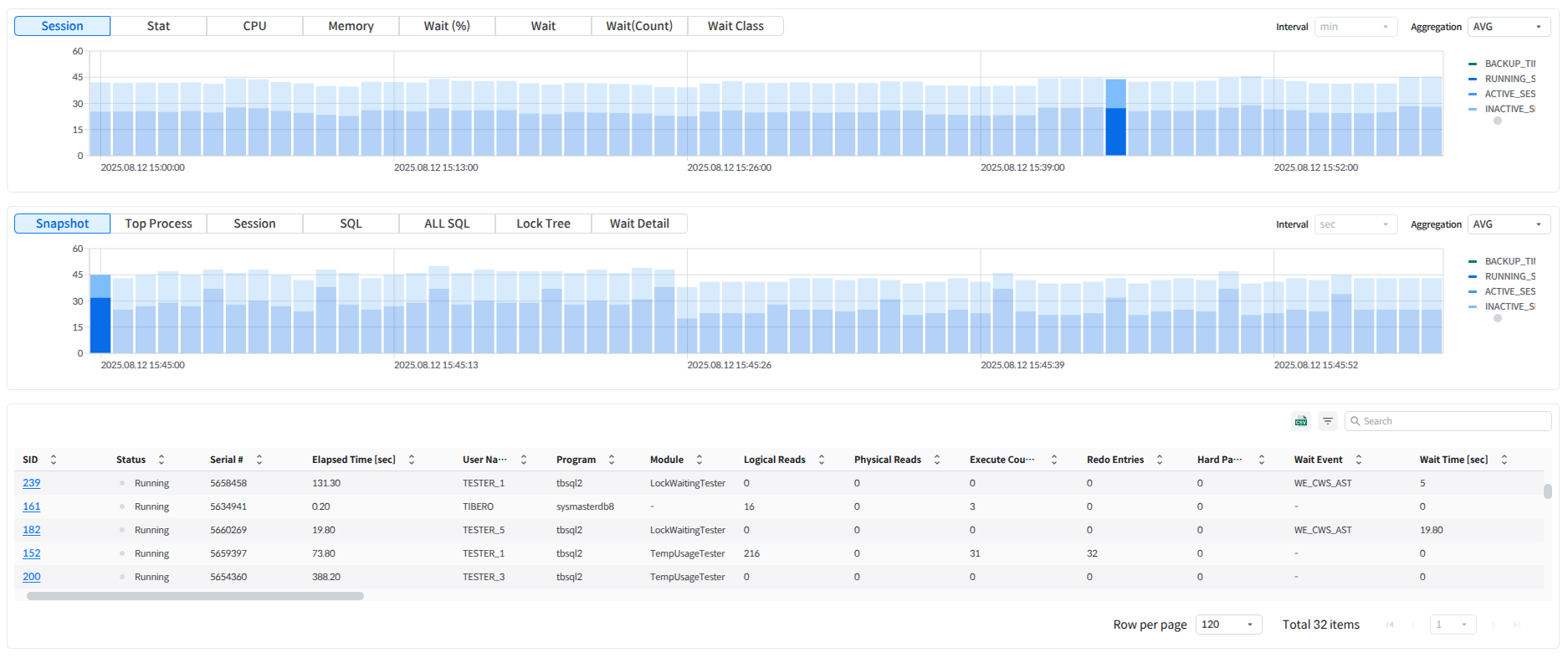Open session SID 239 link

tap(32, 483)
